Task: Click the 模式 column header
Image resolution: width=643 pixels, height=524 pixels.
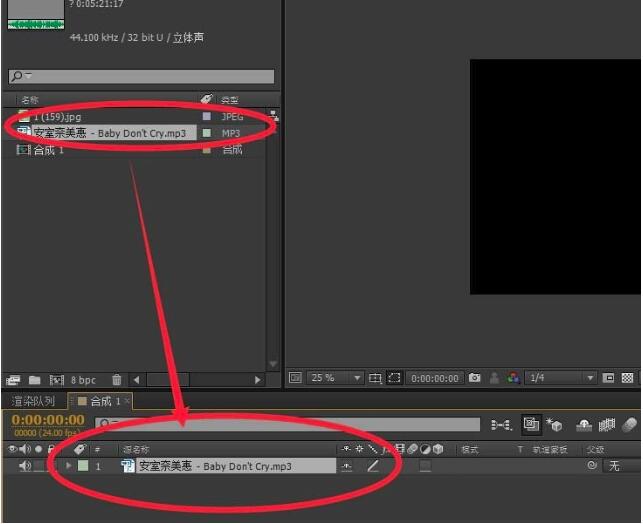Action: [x=470, y=450]
